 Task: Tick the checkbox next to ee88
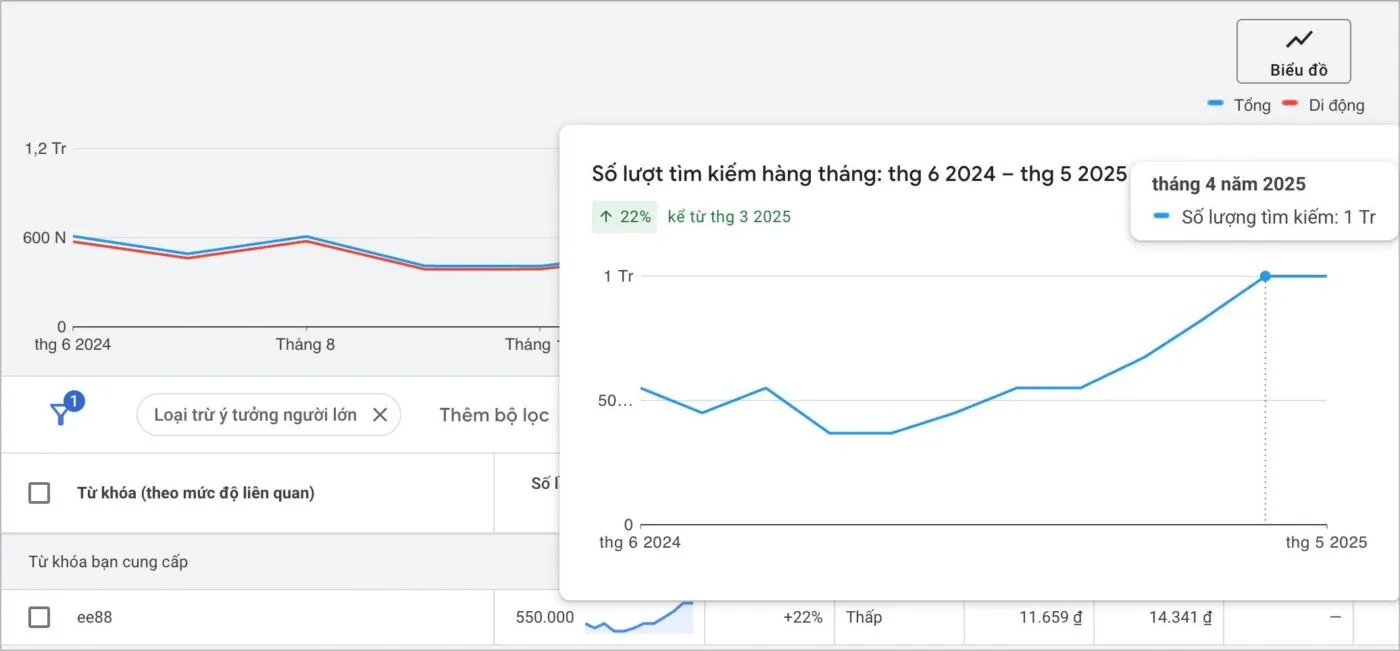[39, 617]
